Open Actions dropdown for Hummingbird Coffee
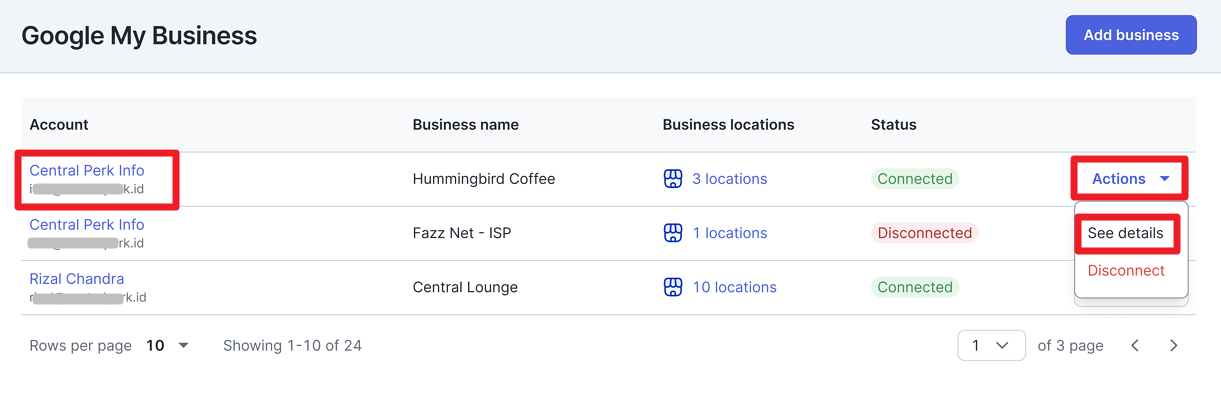This screenshot has width=1221, height=403. coord(1130,179)
